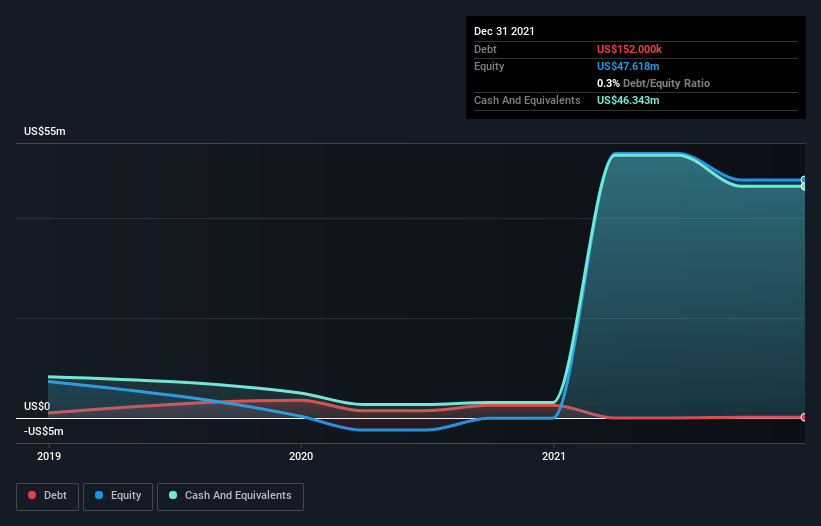The height and width of the screenshot is (526, 821).
Task: Click the Debt label in tooltip
Action: point(485,49)
